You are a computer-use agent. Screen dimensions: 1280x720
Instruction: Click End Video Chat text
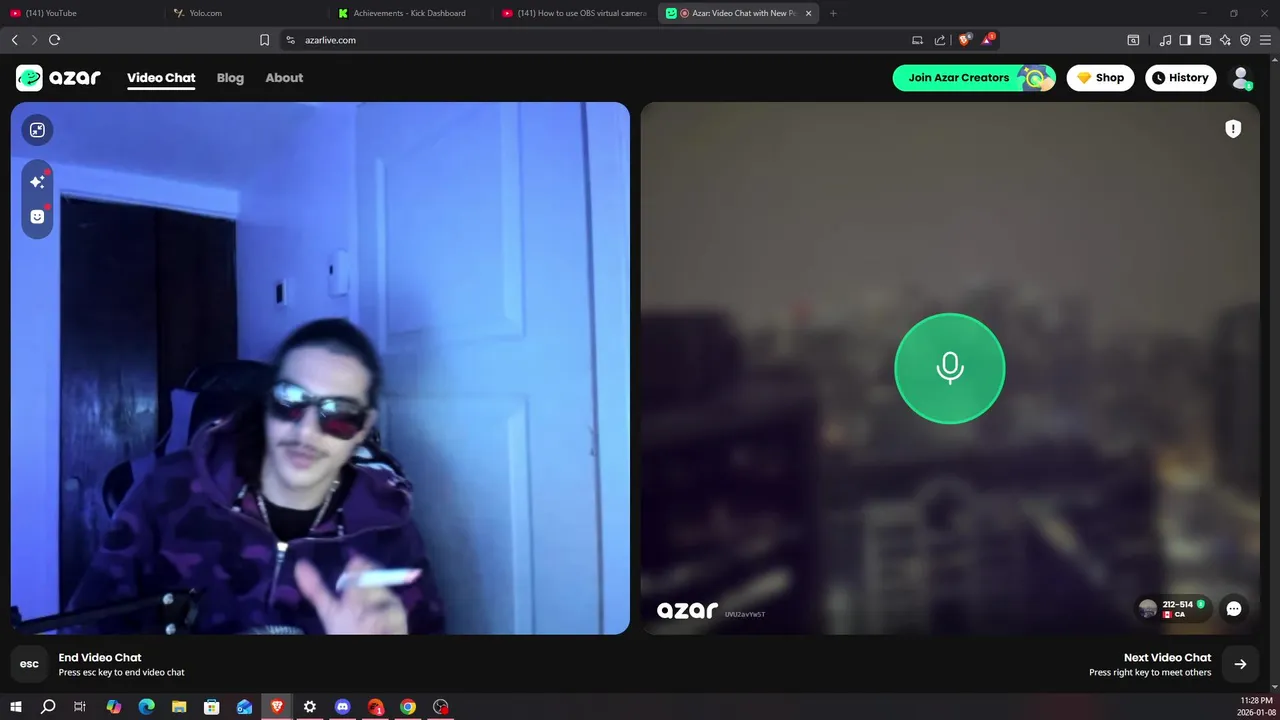pyautogui.click(x=100, y=657)
